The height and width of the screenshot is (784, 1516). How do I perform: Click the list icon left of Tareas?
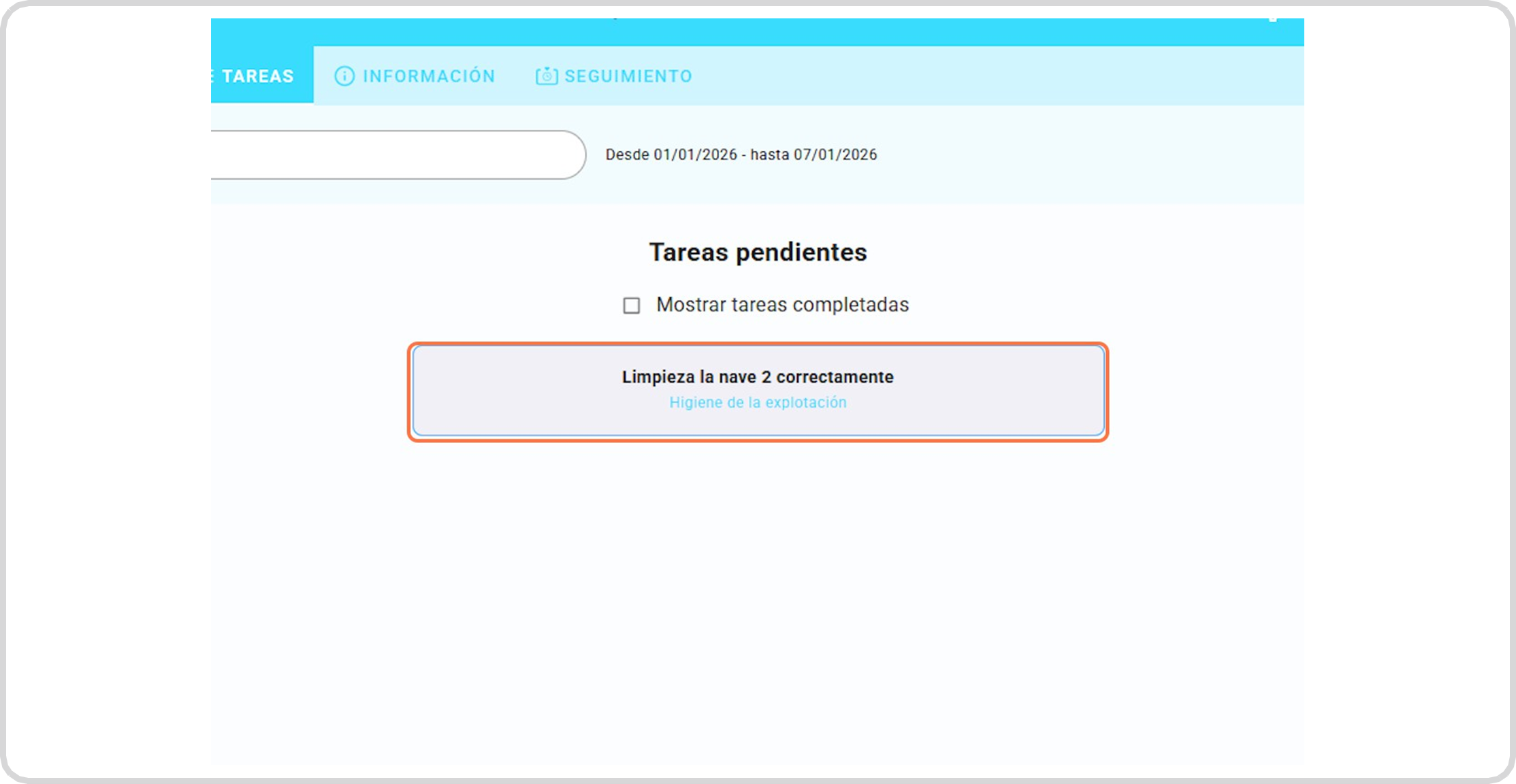(213, 76)
